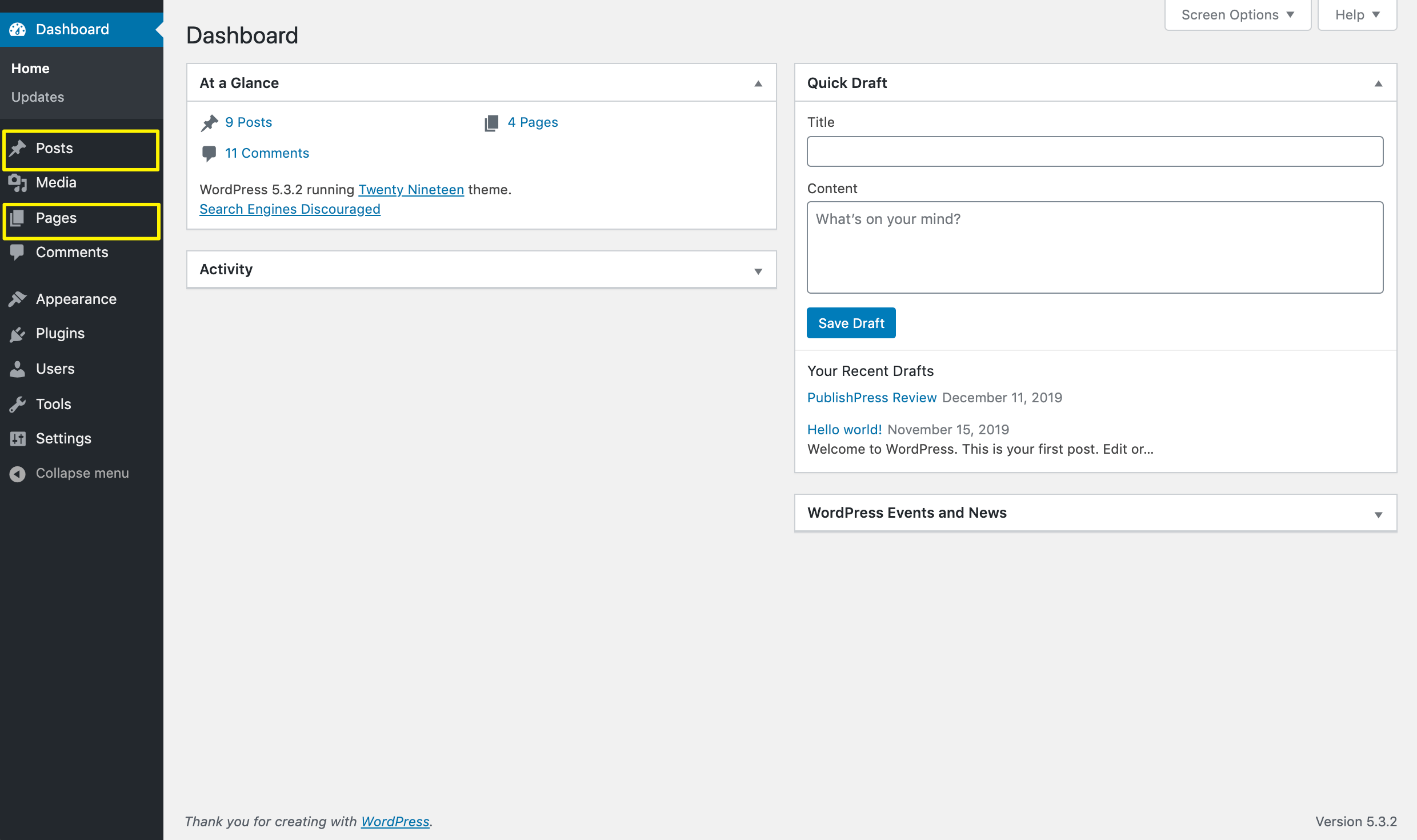The height and width of the screenshot is (840, 1417).
Task: Open the 11 Comments link
Action: [267, 153]
